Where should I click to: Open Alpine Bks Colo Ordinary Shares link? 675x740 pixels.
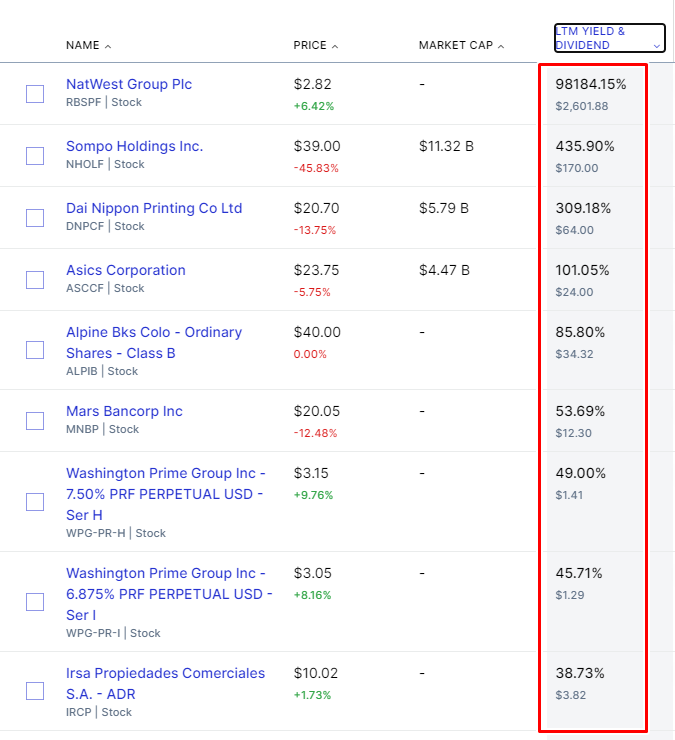(x=154, y=343)
